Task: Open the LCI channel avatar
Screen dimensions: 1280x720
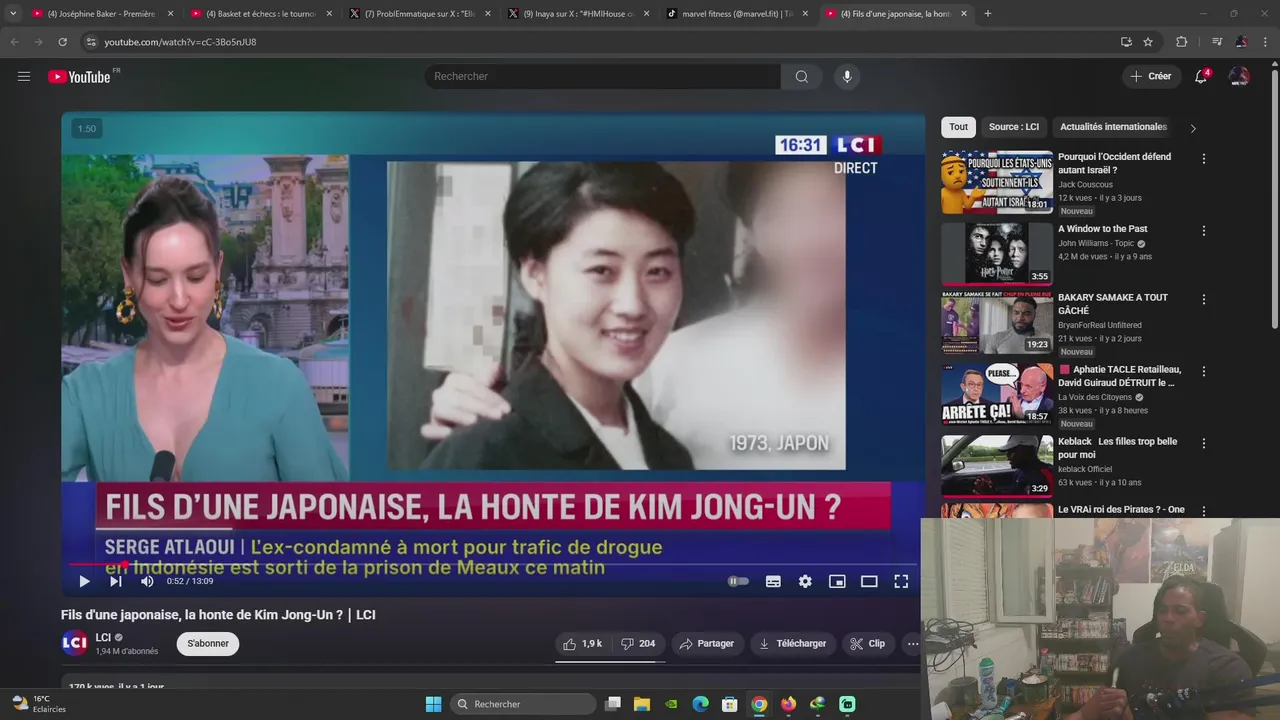Action: (75, 643)
